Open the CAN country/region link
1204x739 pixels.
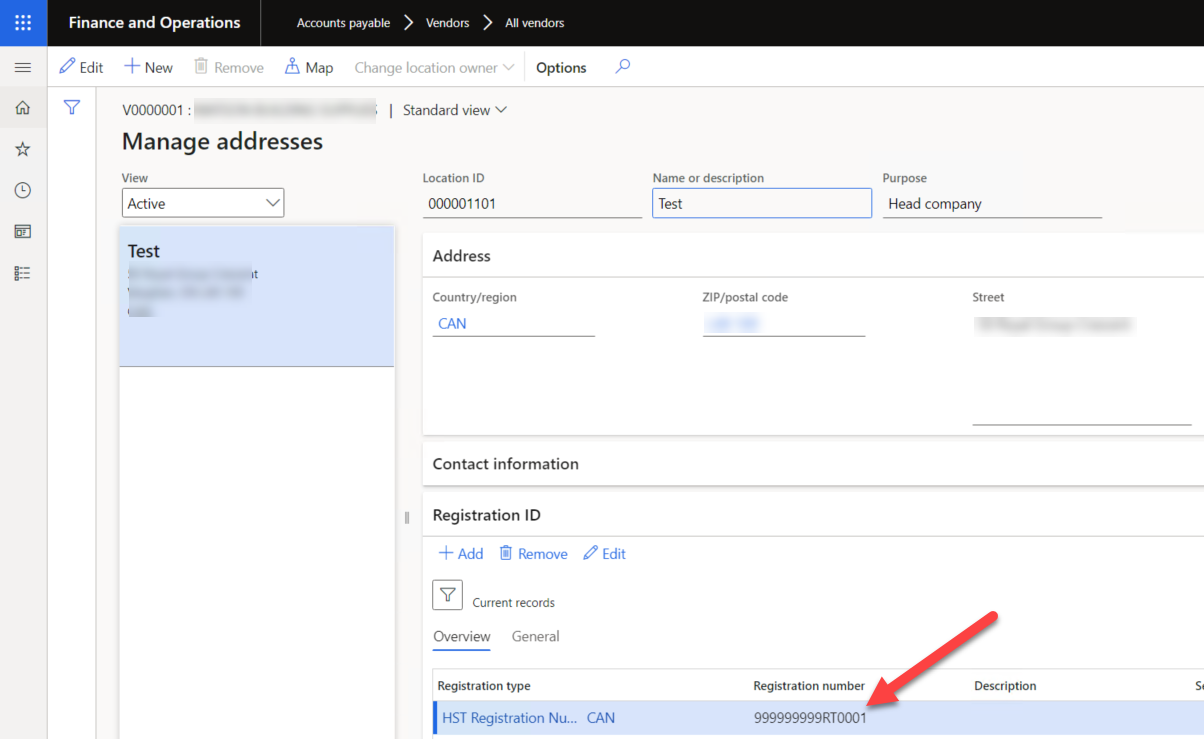point(452,324)
